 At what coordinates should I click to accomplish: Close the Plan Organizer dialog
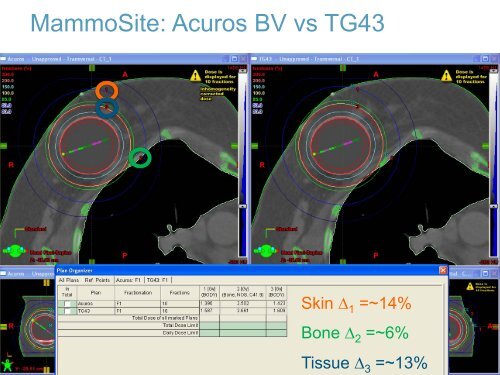click(x=443, y=270)
